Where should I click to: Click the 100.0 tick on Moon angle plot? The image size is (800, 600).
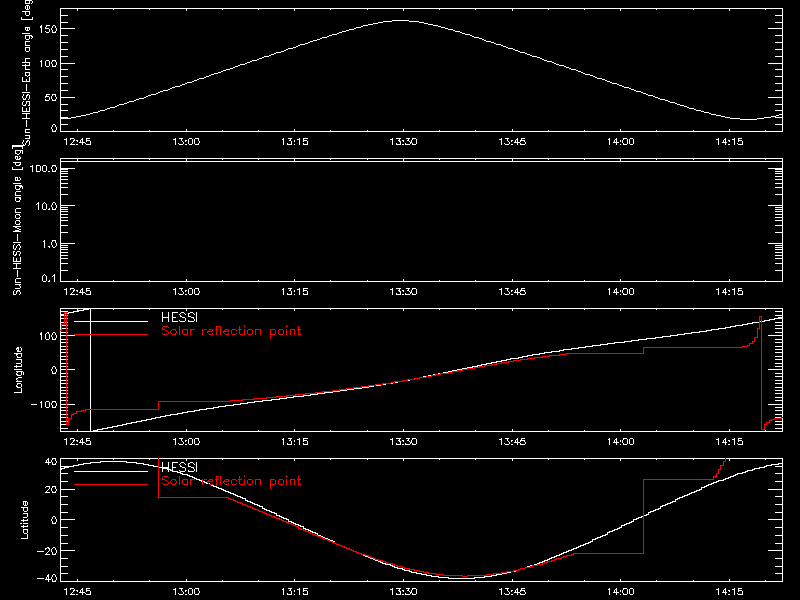tap(43, 169)
